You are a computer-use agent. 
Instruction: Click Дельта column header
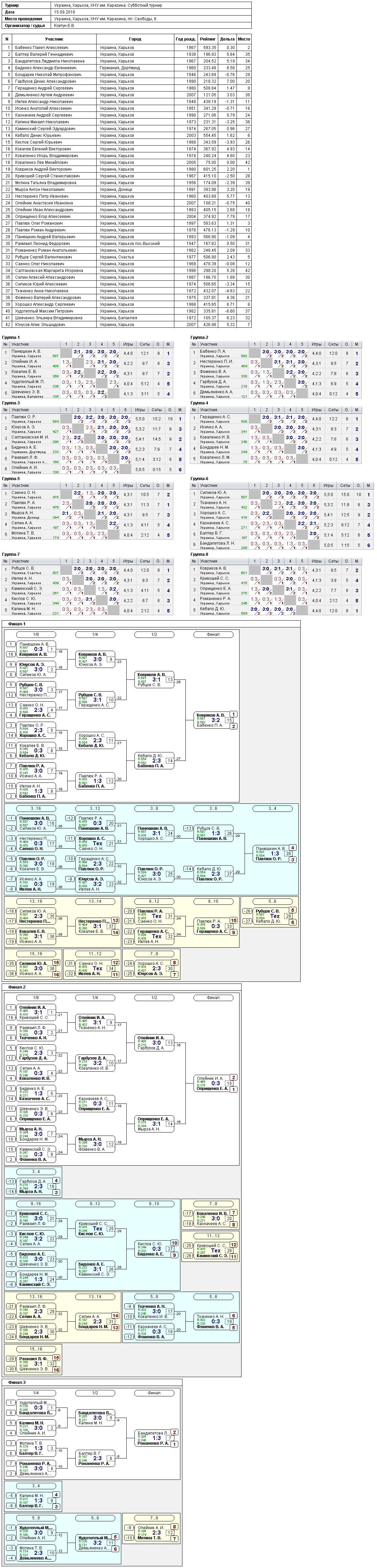227,39
